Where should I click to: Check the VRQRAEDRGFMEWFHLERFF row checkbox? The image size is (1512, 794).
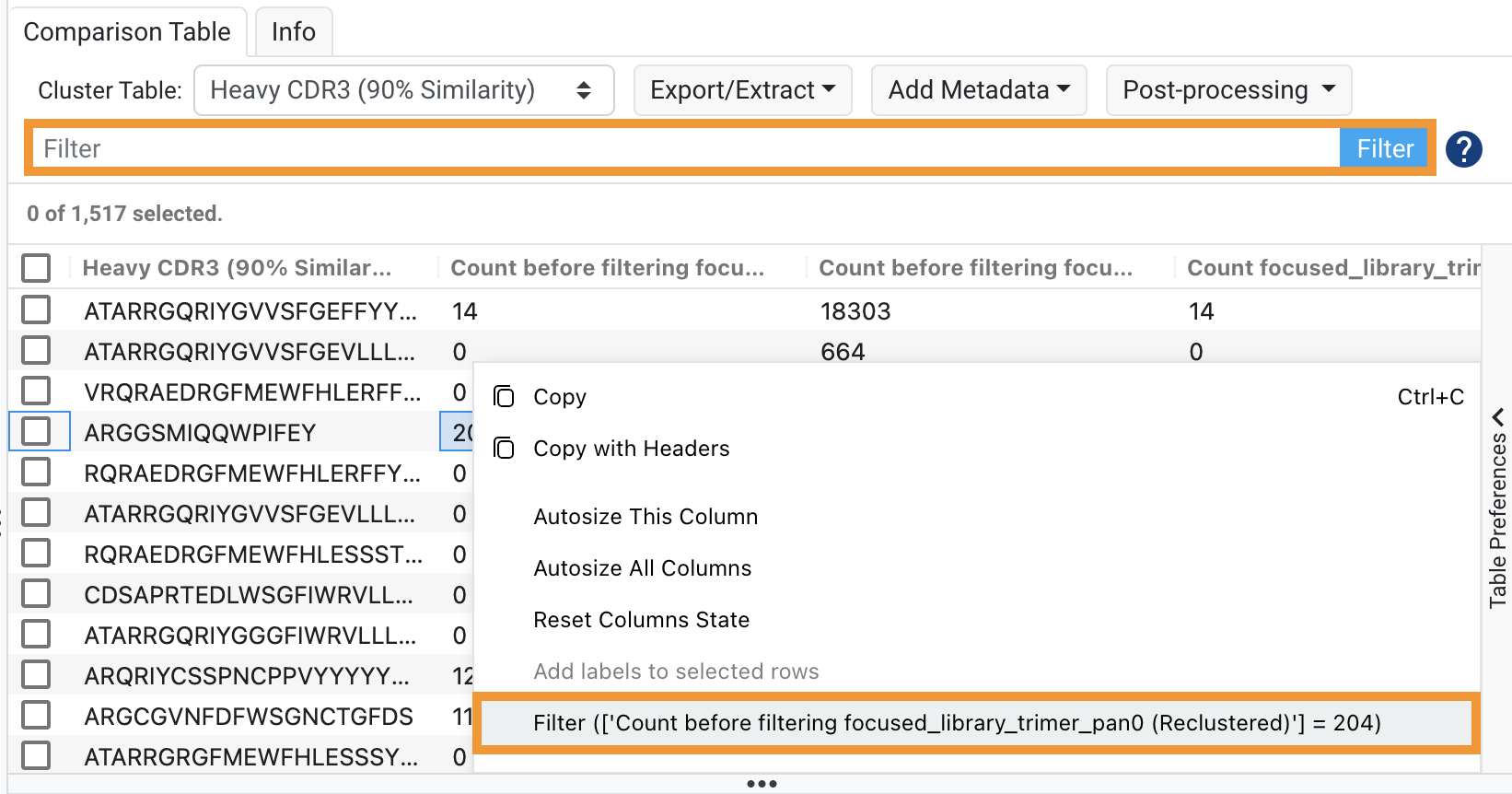(36, 391)
